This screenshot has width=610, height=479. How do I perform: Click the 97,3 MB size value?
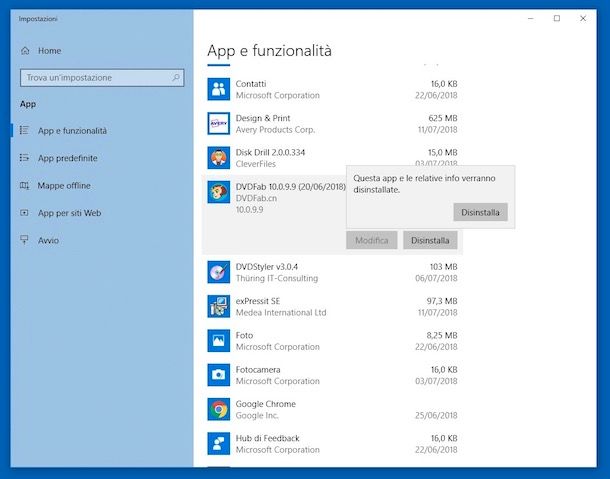442,301
